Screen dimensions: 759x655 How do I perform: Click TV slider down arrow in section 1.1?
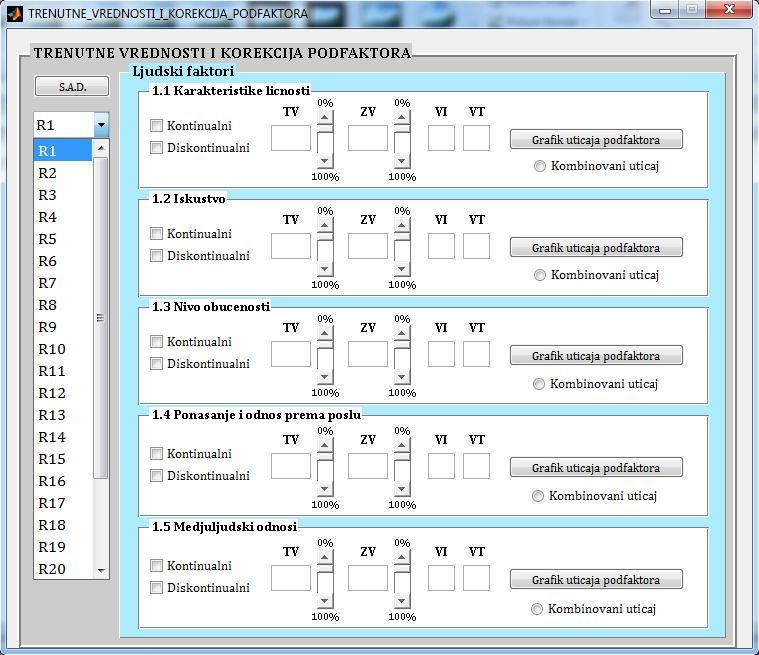tap(325, 160)
